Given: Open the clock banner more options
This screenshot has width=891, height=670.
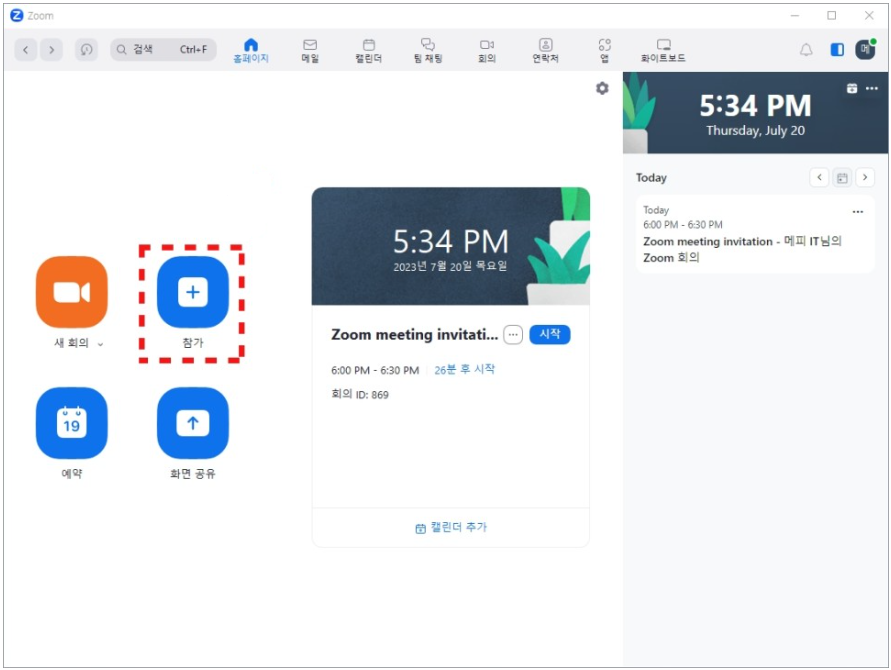Looking at the screenshot, I should 872,88.
